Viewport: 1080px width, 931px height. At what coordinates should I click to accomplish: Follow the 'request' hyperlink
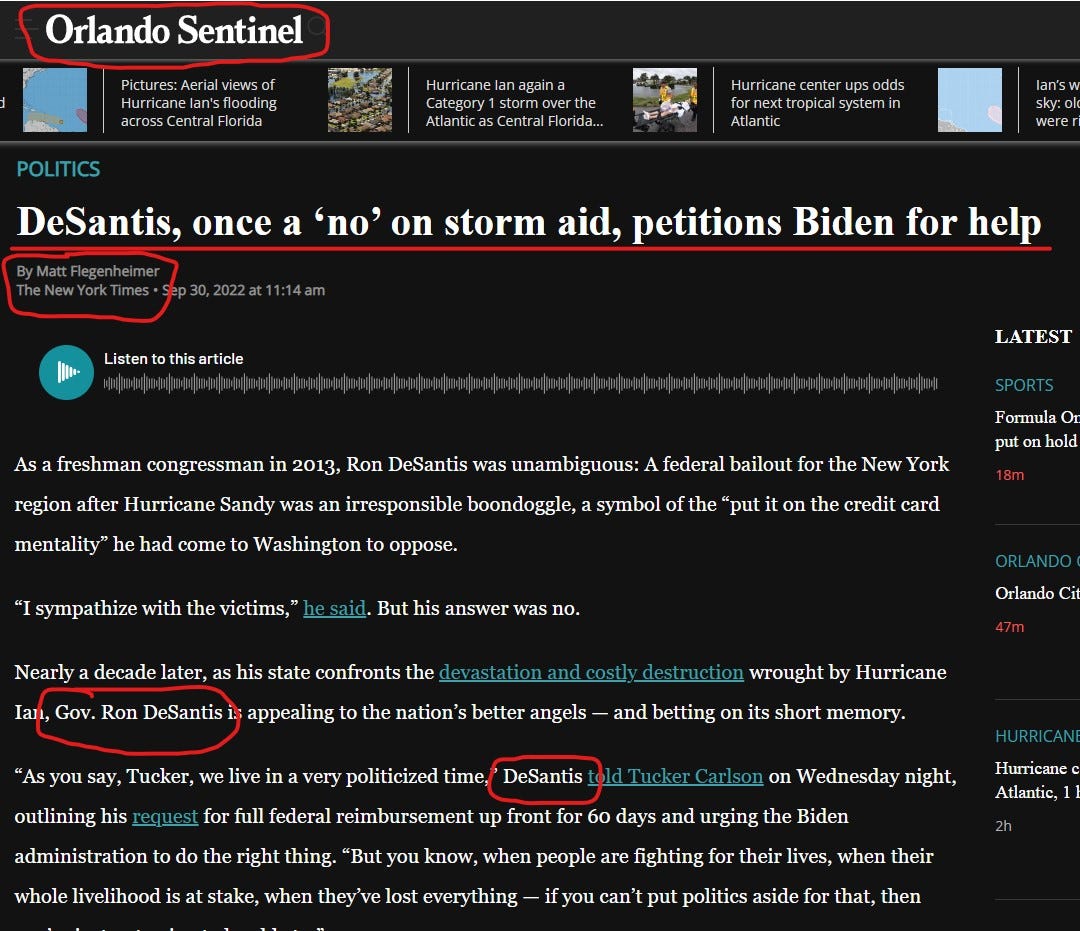(165, 816)
